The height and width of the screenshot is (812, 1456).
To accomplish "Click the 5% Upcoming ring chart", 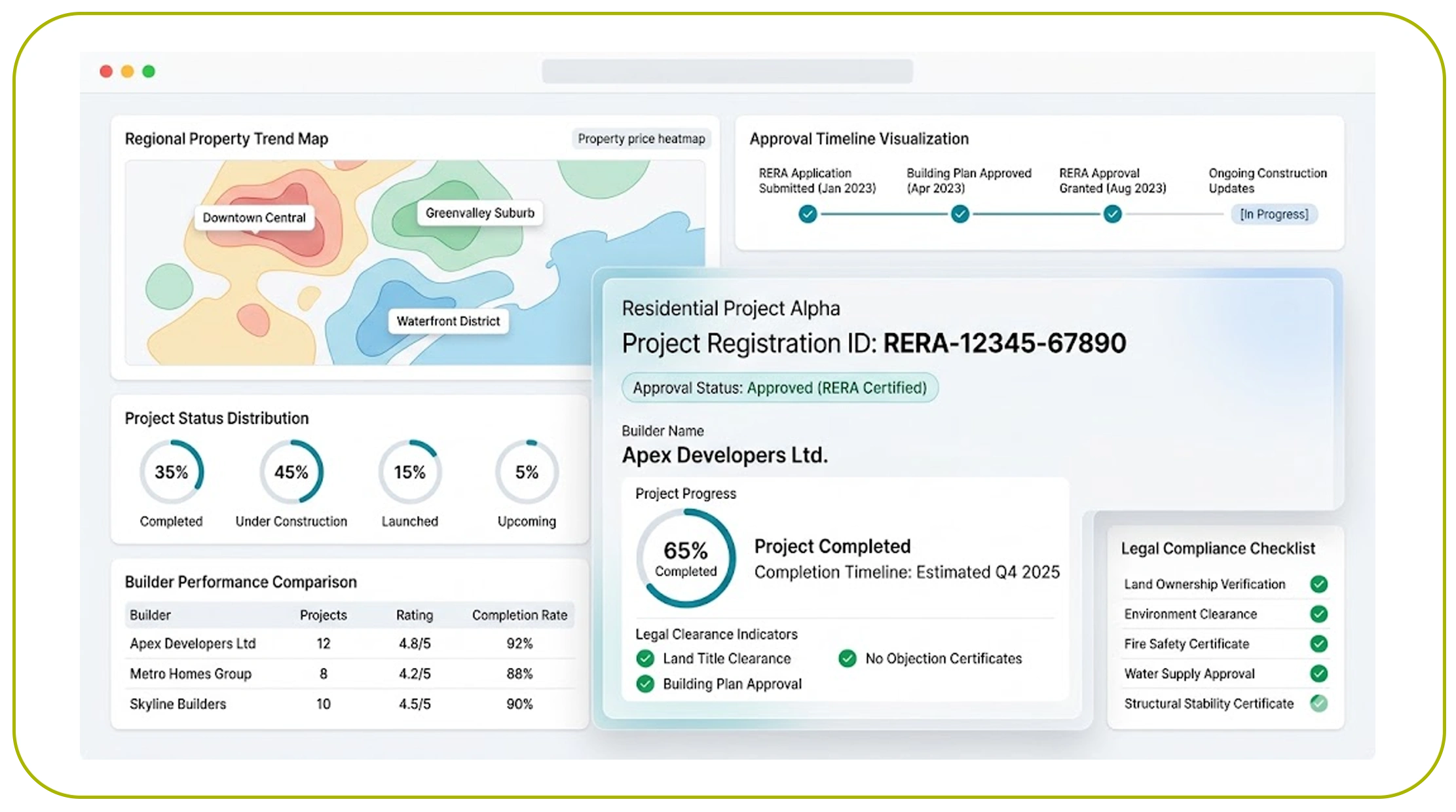I will 527,472.
